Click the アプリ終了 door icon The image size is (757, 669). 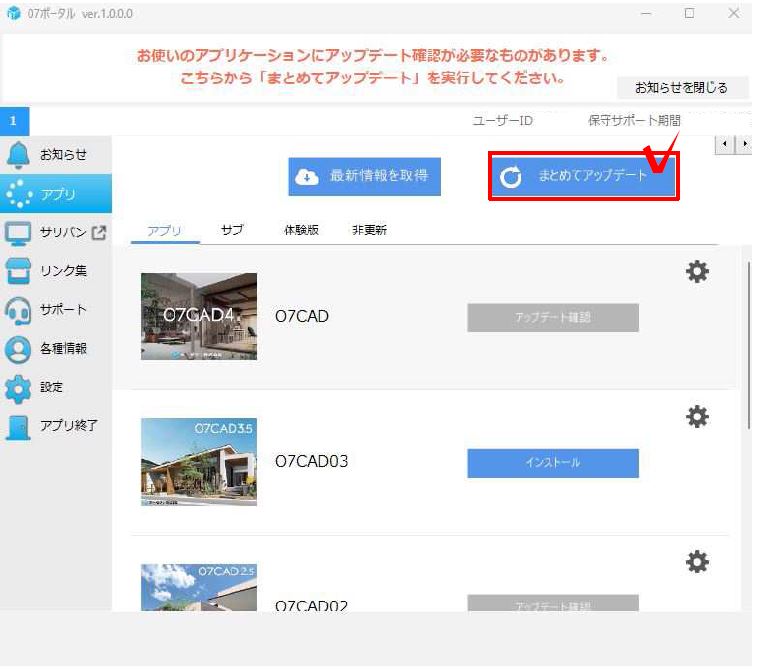click(x=18, y=428)
